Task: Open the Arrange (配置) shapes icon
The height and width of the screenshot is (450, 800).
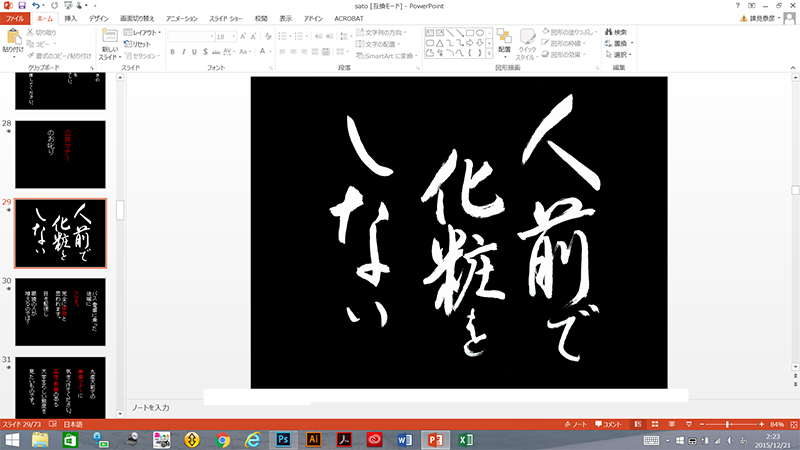Action: [x=504, y=40]
